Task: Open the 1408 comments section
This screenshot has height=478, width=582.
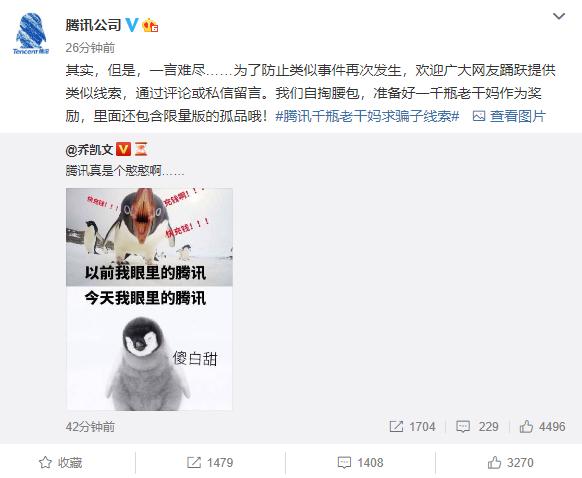Action: [x=360, y=463]
